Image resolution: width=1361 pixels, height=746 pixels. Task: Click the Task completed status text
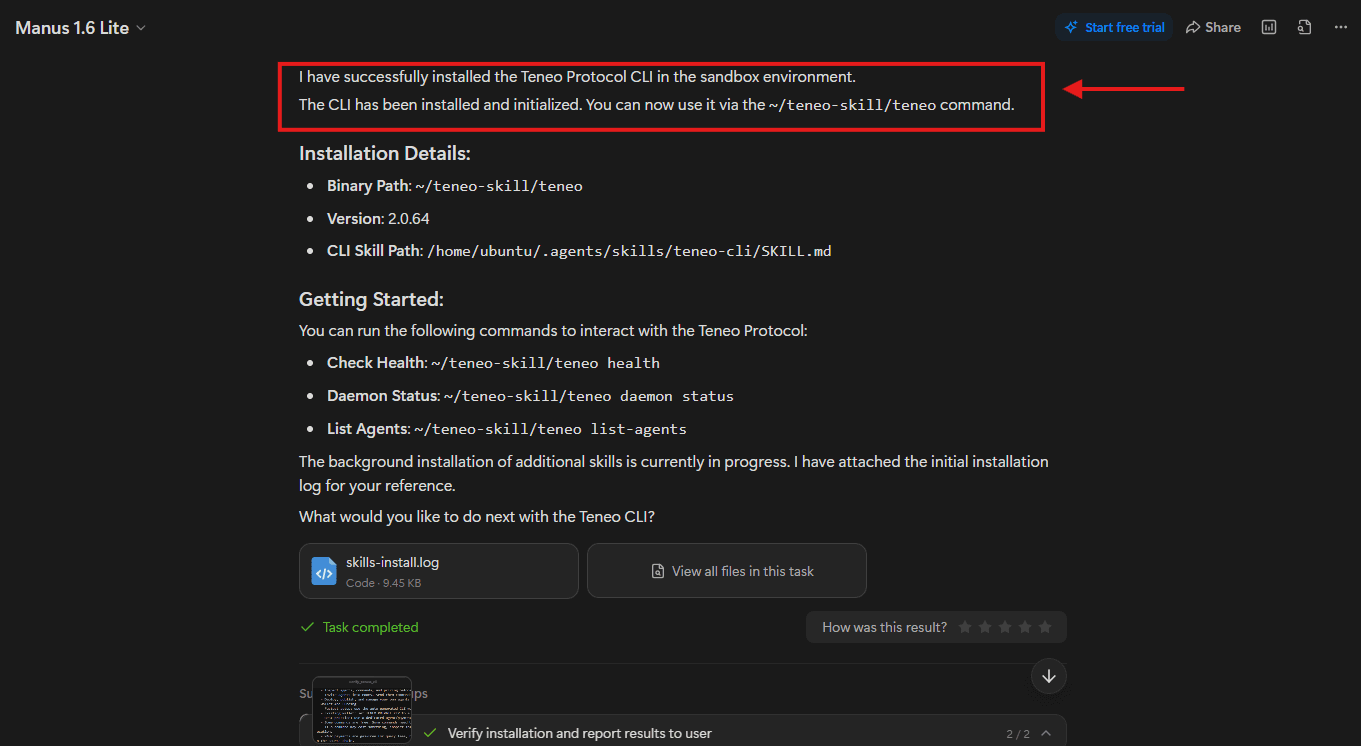click(370, 627)
